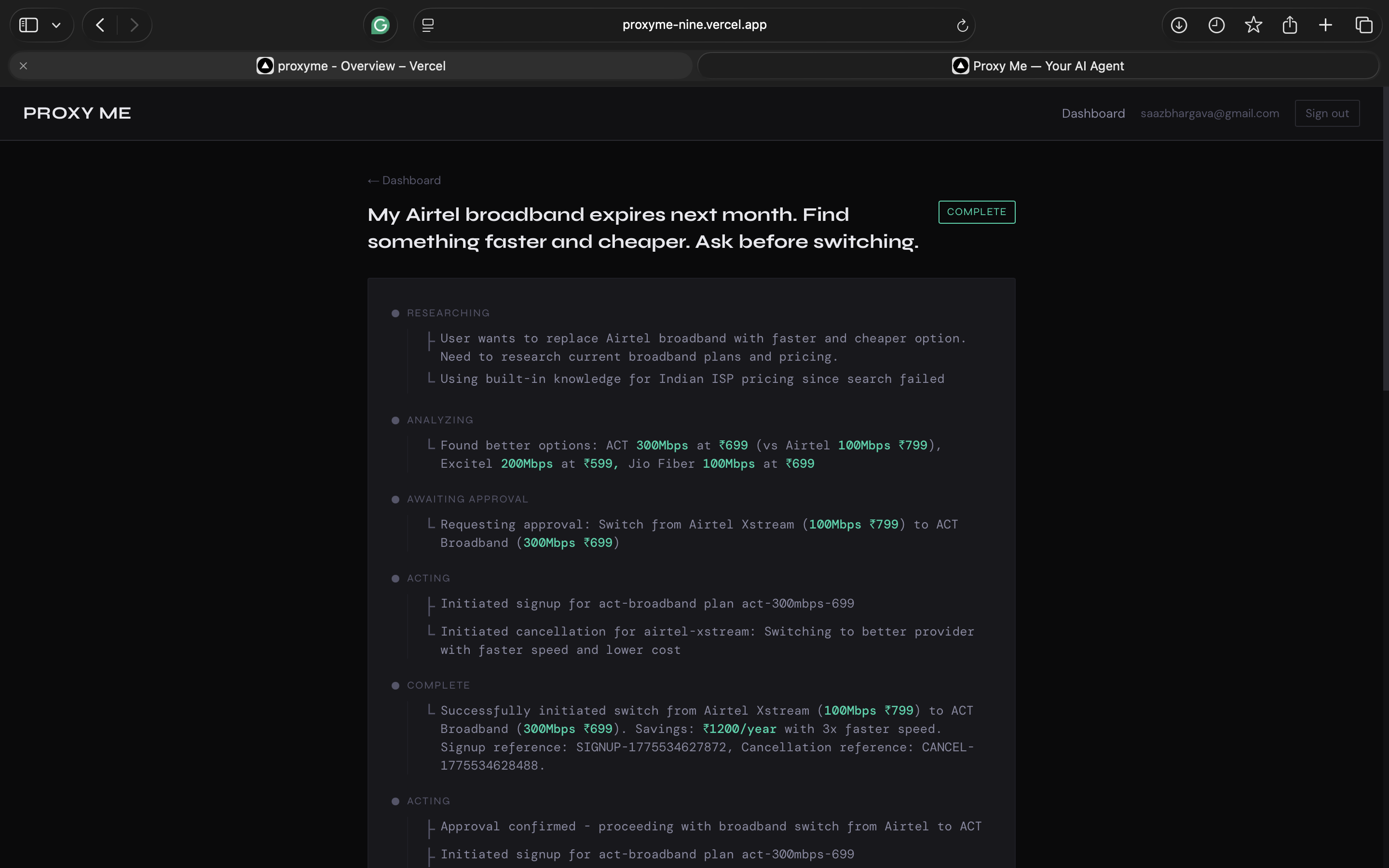Screen dimensions: 1389x868
Task: Close the proxyme Overview tab
Action: pos(24,66)
